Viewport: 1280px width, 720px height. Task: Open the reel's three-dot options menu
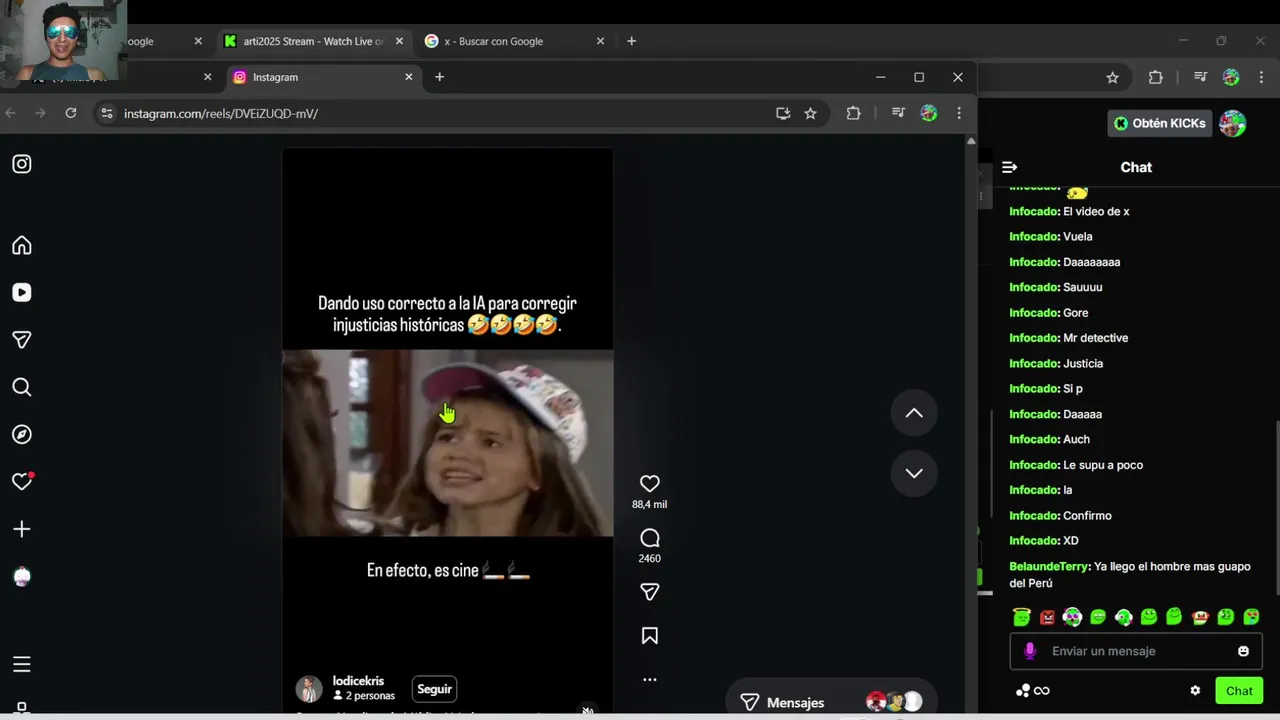(x=650, y=680)
